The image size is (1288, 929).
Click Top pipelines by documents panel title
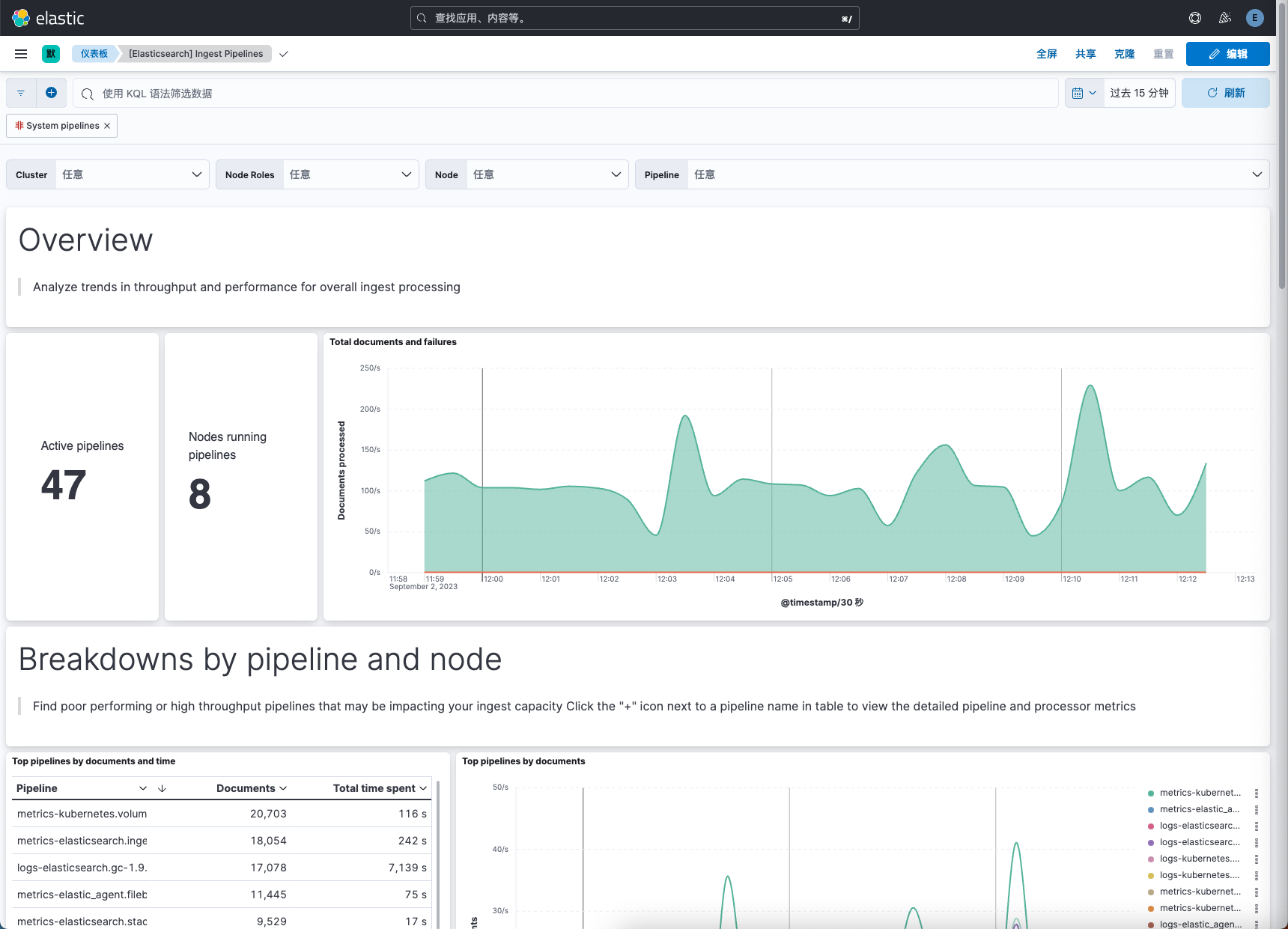523,761
